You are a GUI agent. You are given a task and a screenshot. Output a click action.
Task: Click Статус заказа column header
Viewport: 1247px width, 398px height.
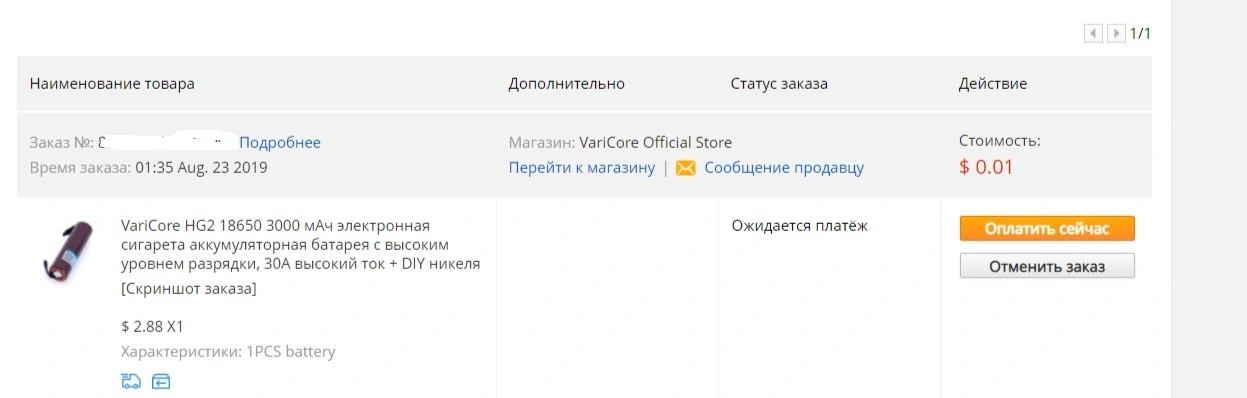(779, 84)
